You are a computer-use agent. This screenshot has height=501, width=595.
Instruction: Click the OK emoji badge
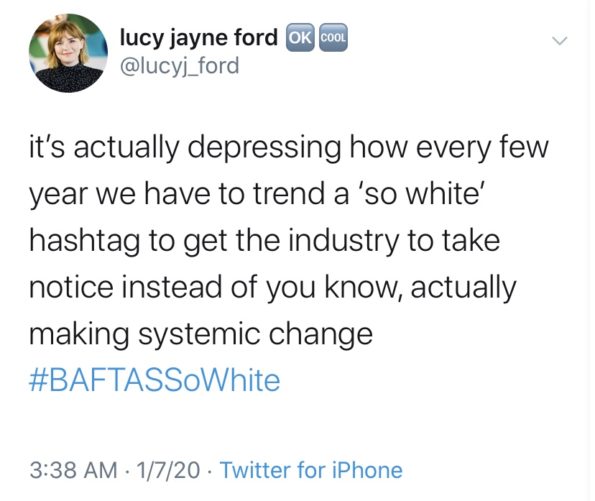tap(301, 37)
